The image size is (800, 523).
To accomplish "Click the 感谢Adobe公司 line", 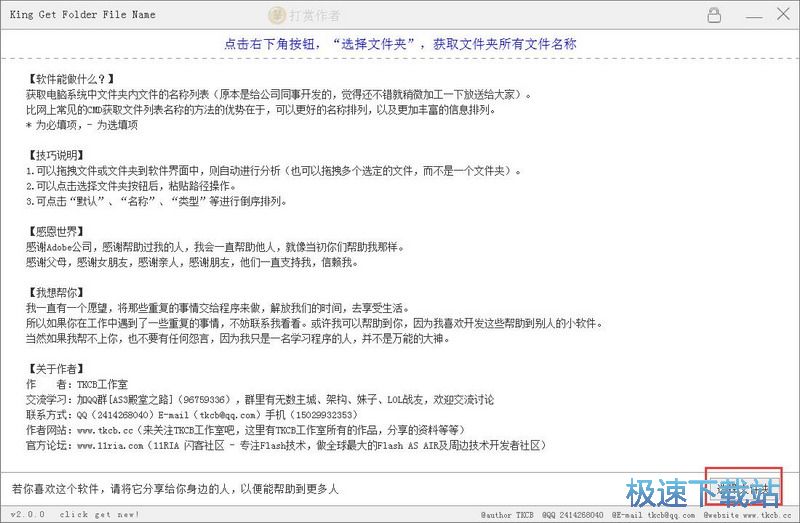I will 215,247.
